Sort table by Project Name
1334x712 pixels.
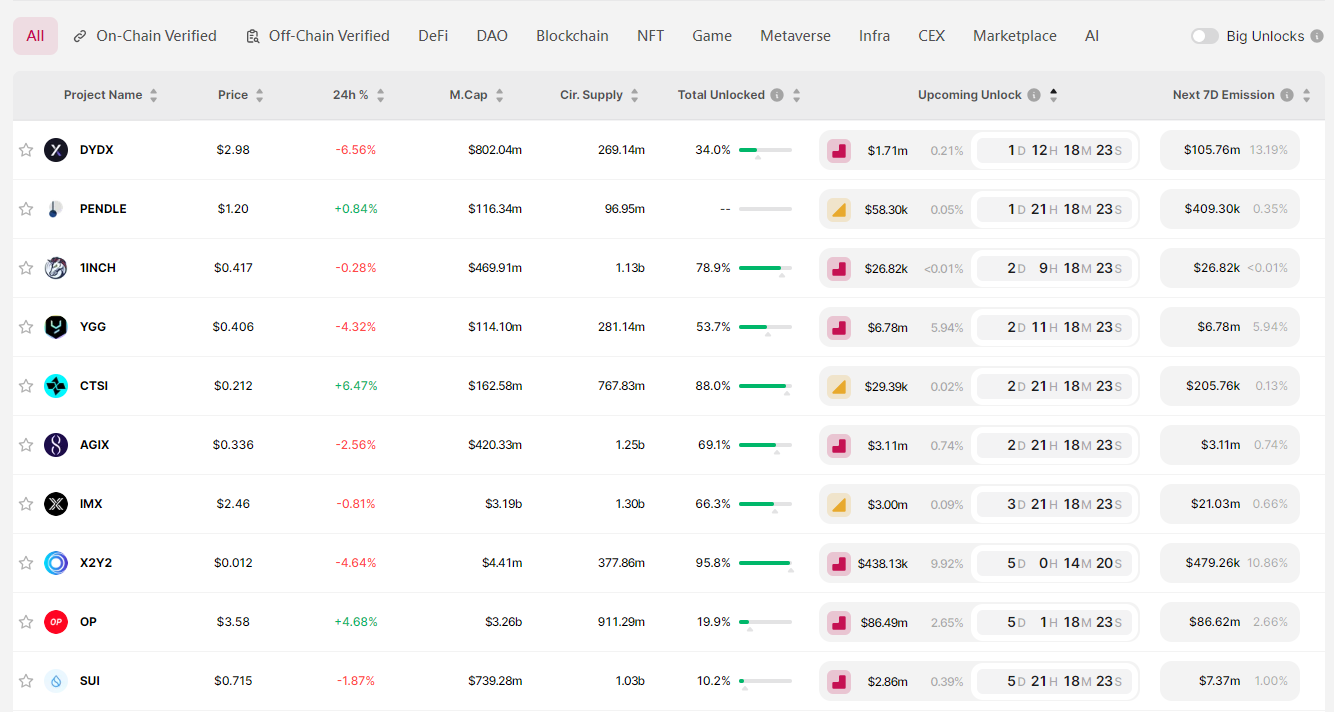111,95
